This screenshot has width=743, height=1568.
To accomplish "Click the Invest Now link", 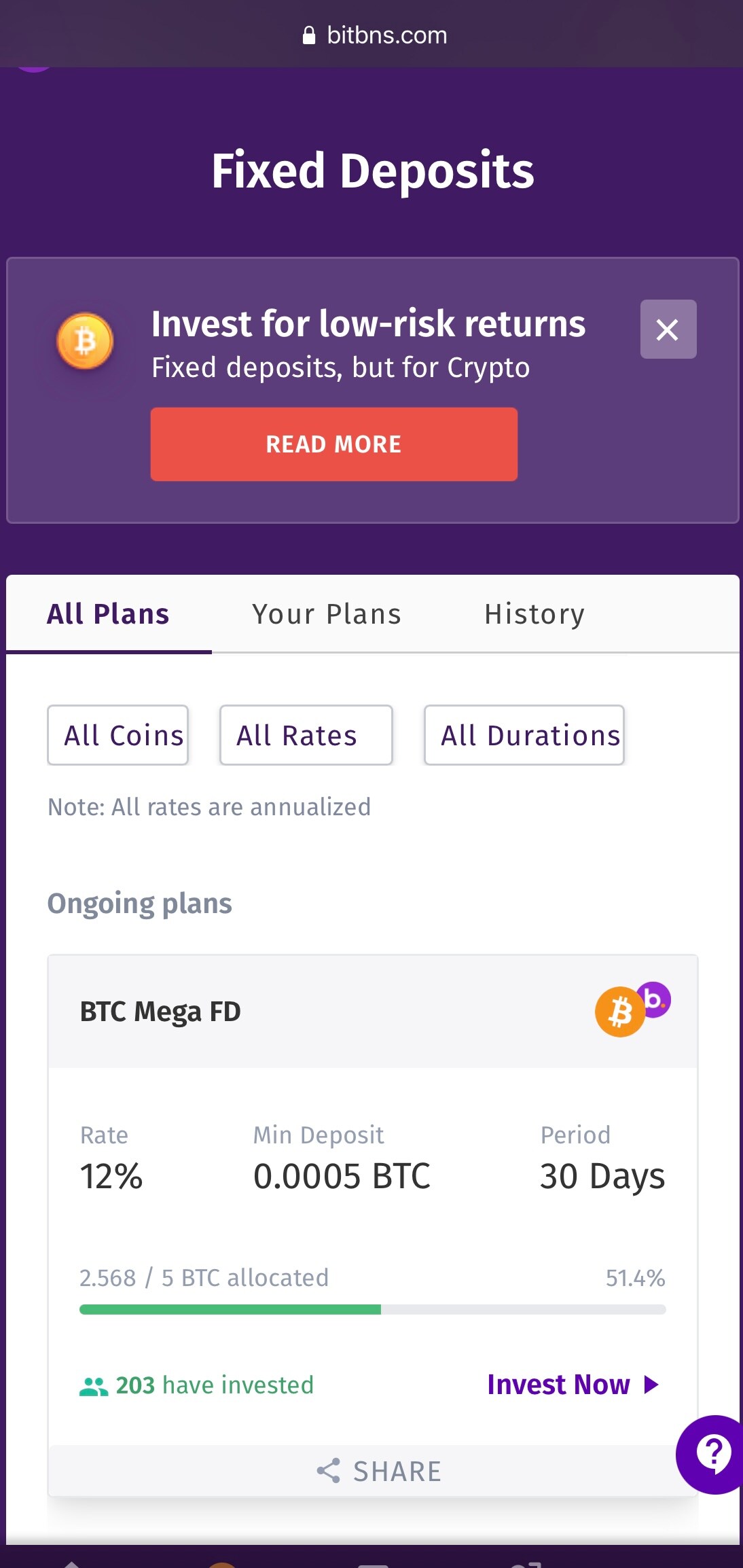I will click(x=559, y=1385).
